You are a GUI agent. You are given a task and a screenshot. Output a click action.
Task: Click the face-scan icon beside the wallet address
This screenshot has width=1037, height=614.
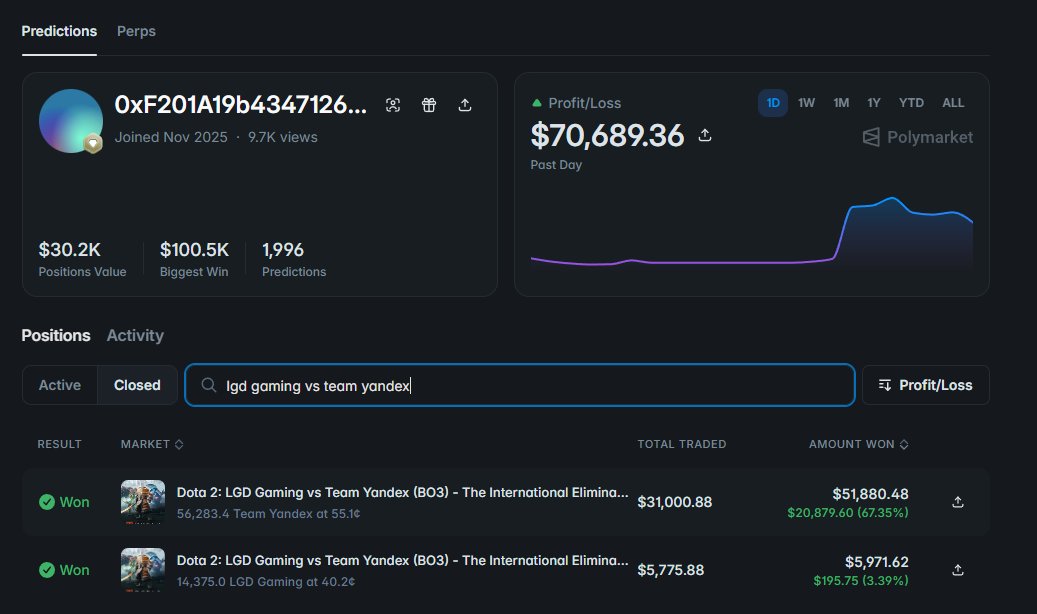click(393, 105)
